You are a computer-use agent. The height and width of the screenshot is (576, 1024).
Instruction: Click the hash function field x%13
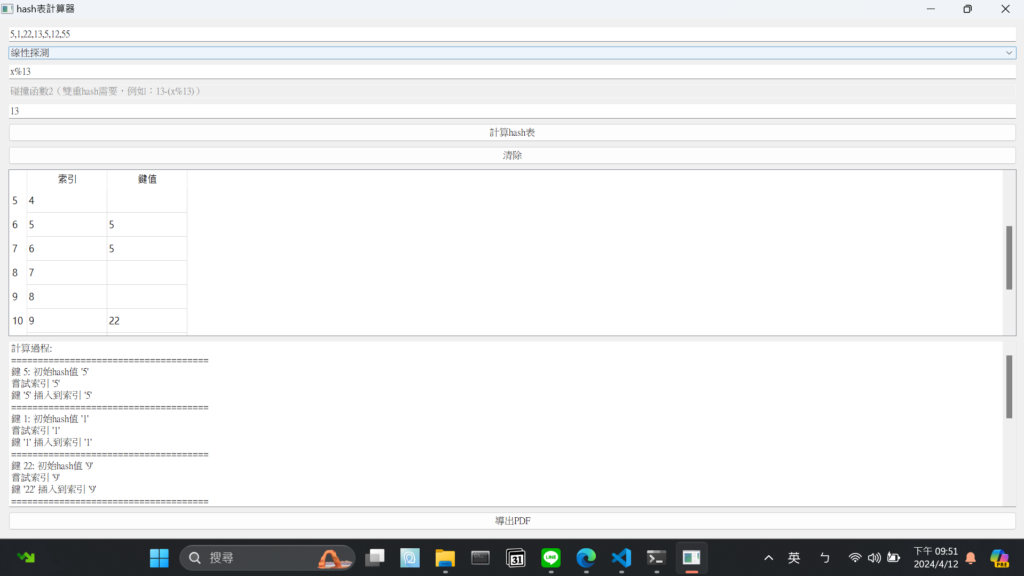[x=512, y=72]
